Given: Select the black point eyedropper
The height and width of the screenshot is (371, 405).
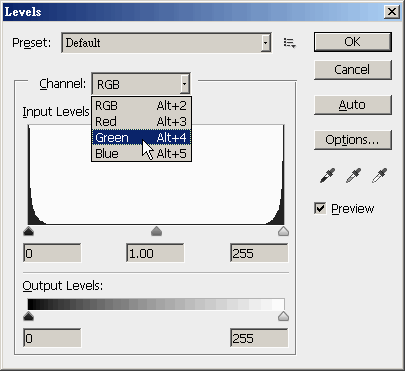Looking at the screenshot, I should click(328, 176).
